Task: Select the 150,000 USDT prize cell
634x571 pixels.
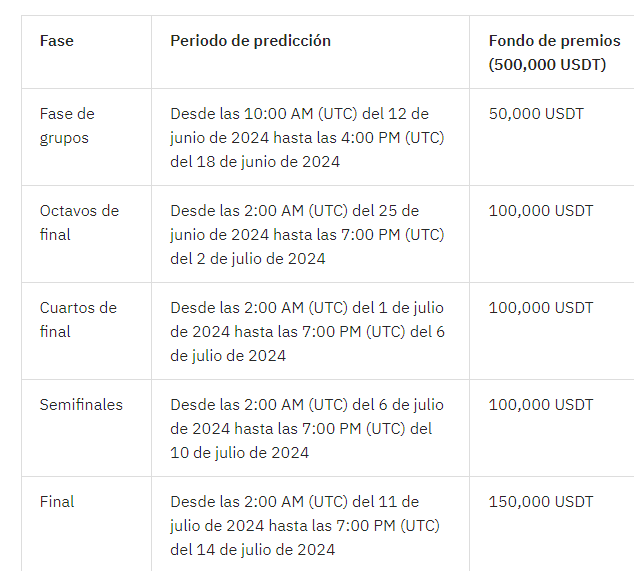Action: click(x=541, y=502)
